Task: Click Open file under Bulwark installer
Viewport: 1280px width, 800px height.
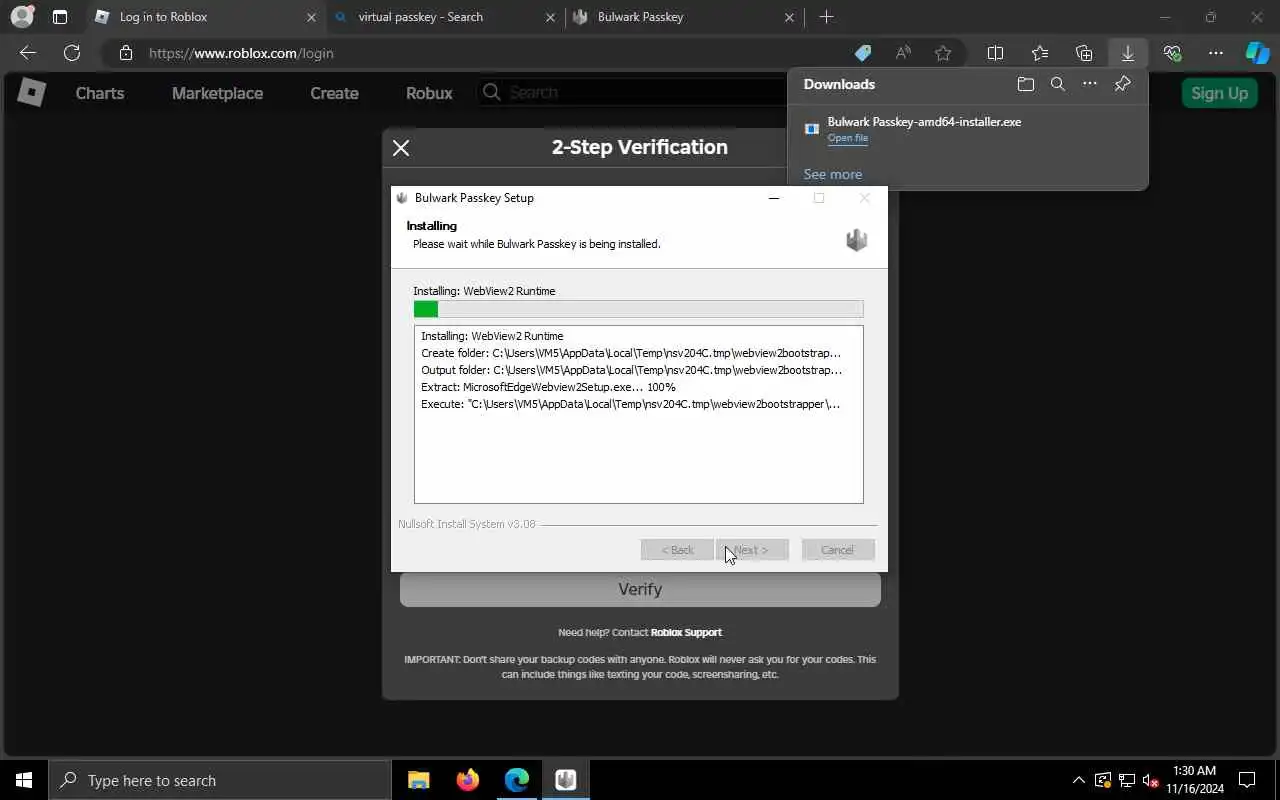Action: (848, 138)
